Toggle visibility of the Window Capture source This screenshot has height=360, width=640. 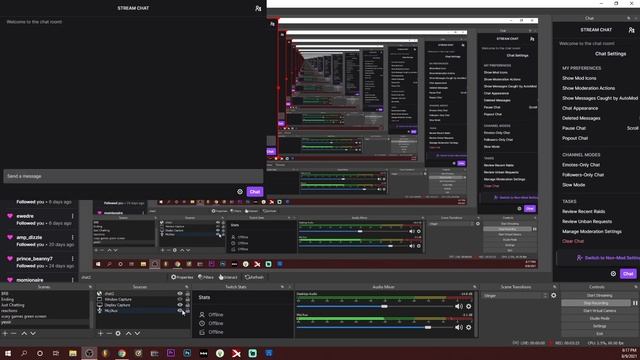pos(180,299)
